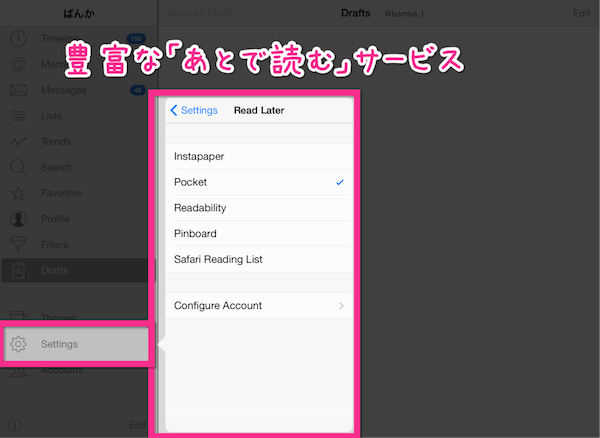Open Trends via the graph icon
The image size is (600, 438).
click(x=18, y=142)
